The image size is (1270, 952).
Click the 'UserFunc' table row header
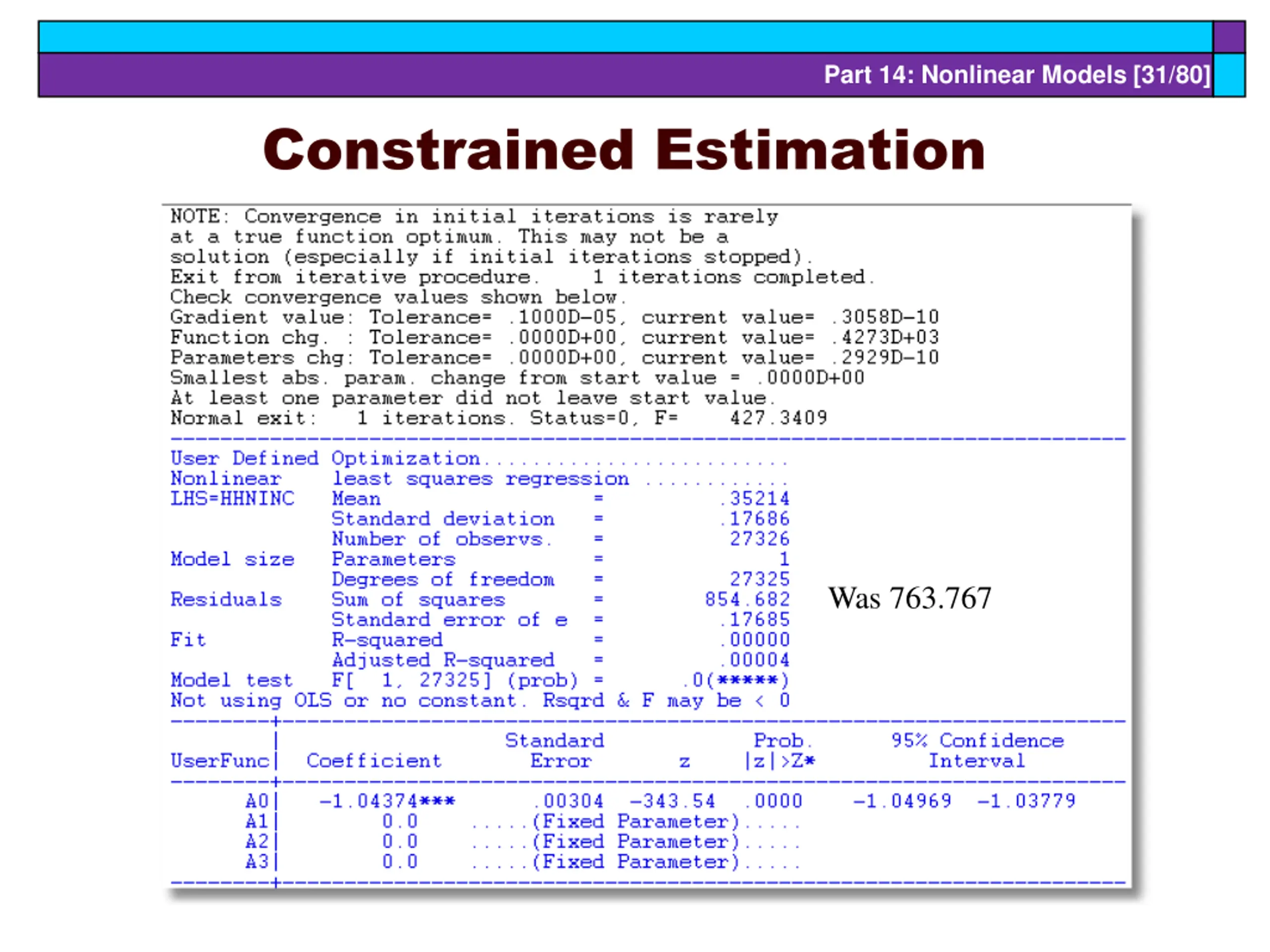220,761
